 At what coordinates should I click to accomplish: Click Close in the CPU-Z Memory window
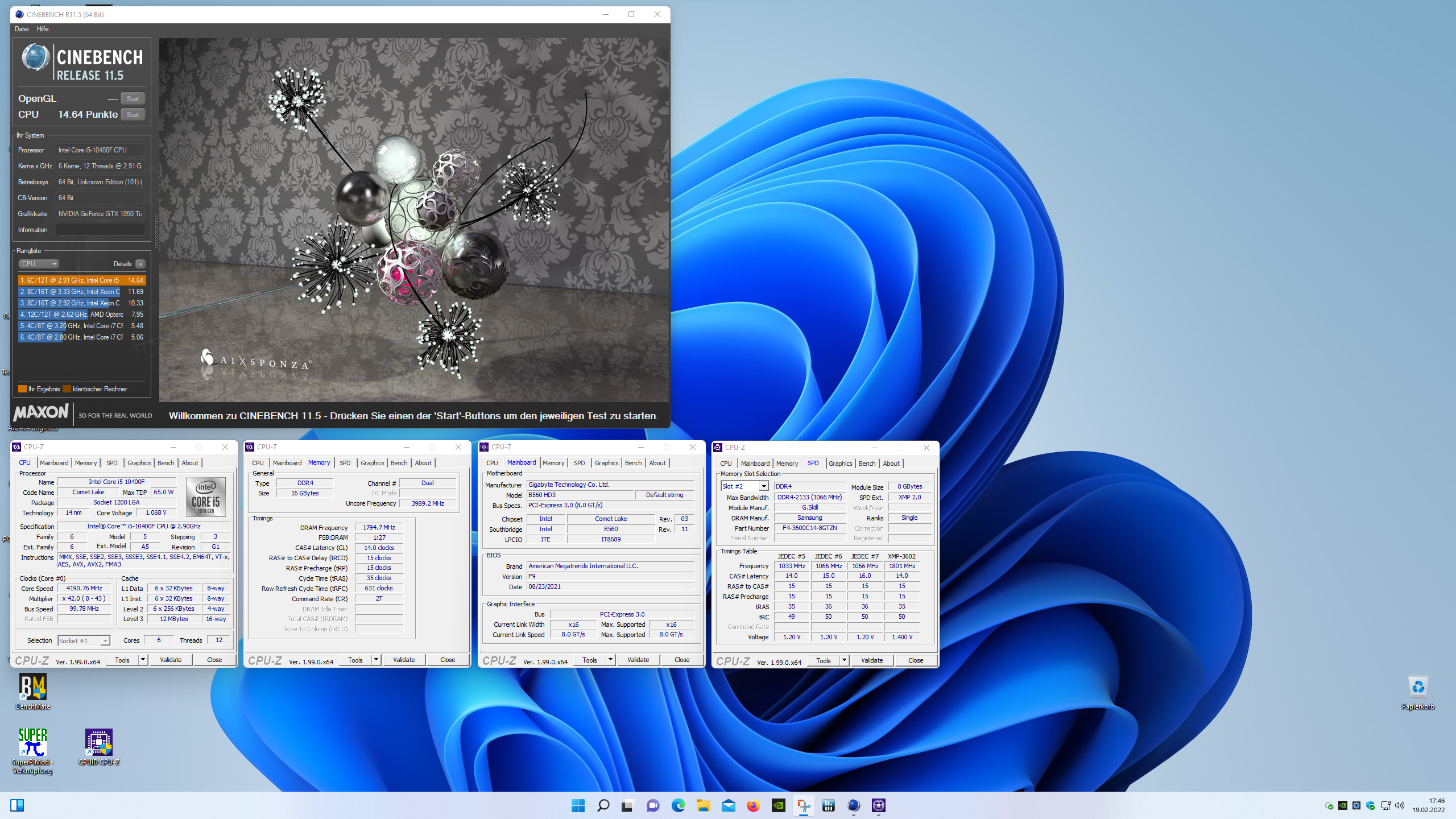tap(448, 660)
